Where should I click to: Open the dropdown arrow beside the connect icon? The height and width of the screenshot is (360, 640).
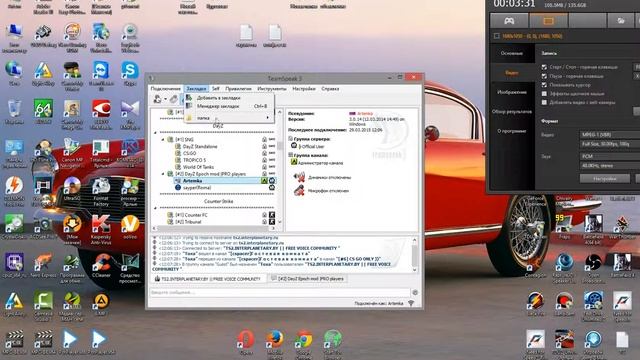[165, 99]
